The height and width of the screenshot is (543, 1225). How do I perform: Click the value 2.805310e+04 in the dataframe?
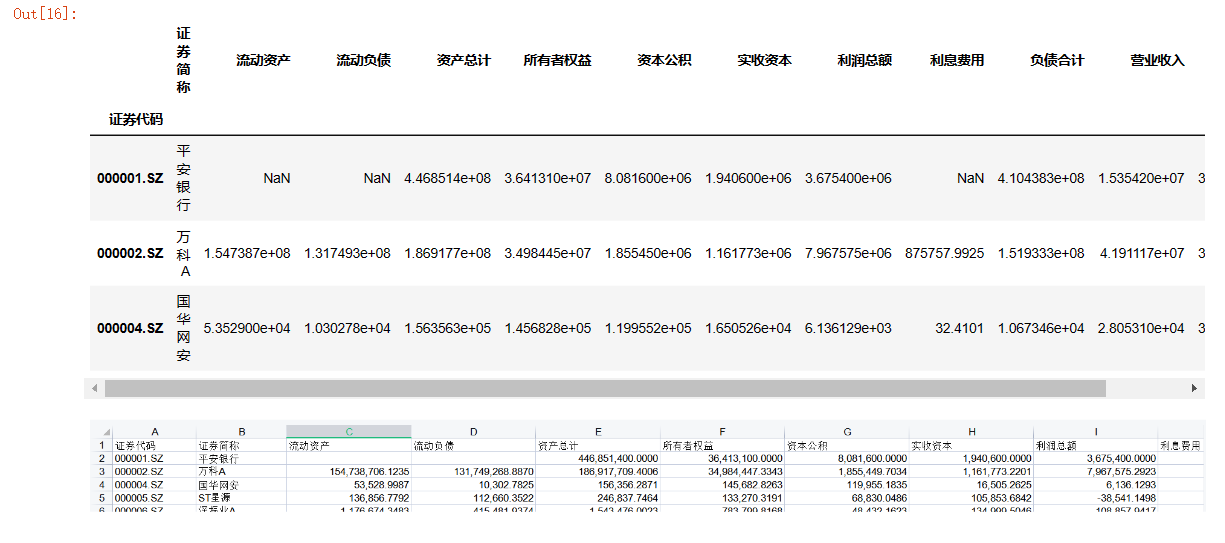point(1141,328)
